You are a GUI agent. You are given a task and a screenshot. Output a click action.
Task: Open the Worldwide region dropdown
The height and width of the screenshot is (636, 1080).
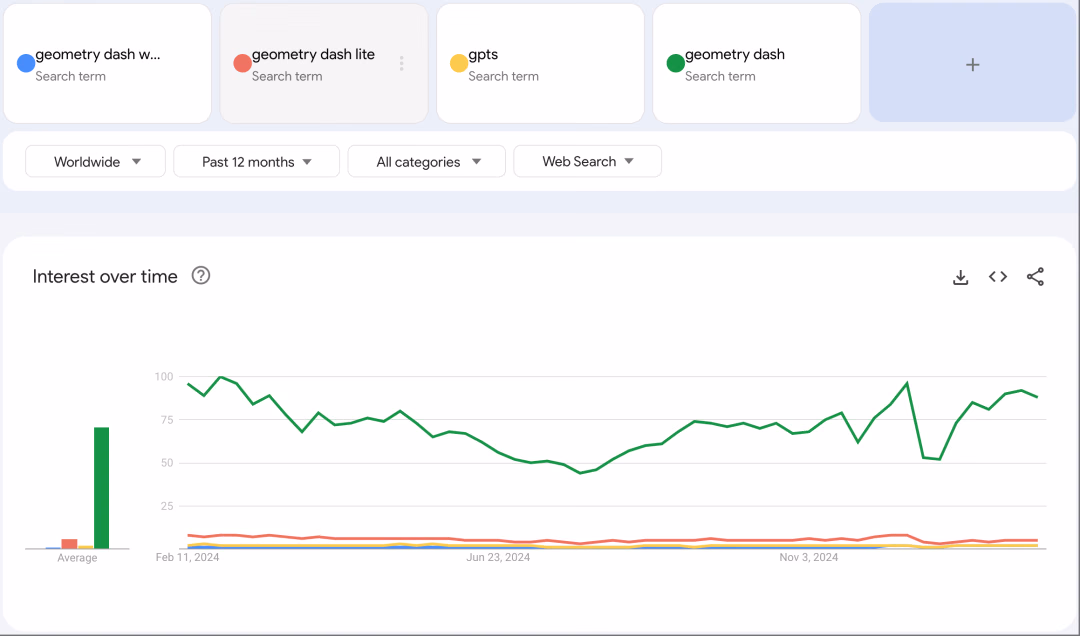[x=96, y=161]
